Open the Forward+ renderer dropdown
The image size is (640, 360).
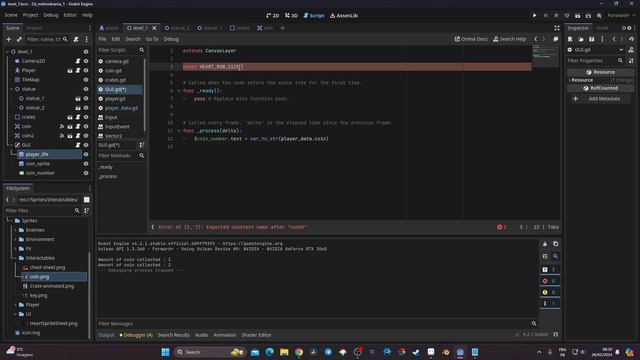coord(622,16)
